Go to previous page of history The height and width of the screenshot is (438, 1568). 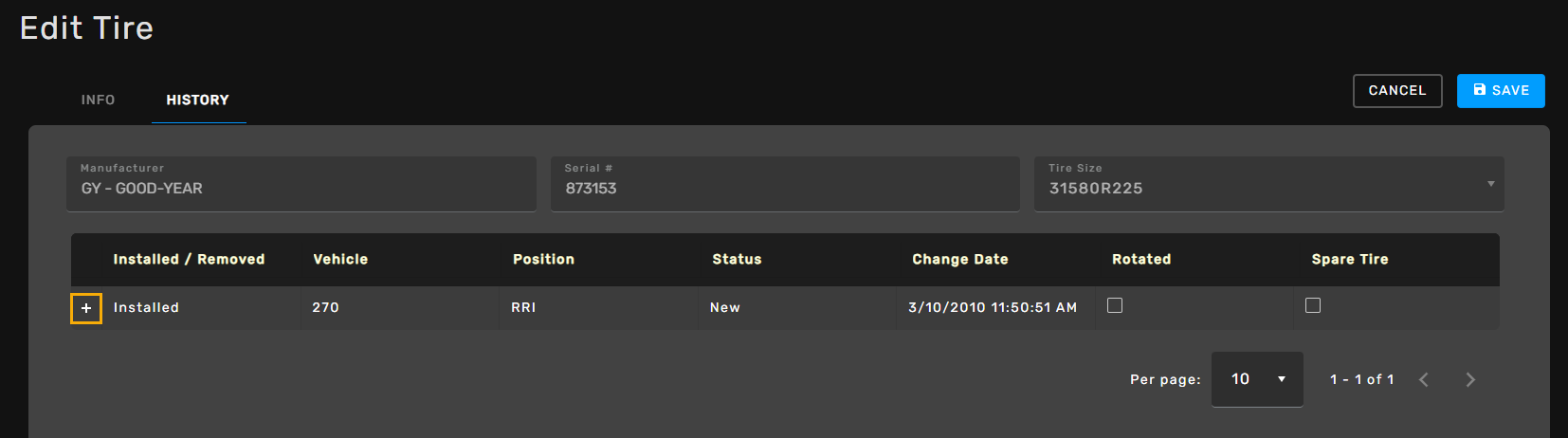[x=1423, y=379]
